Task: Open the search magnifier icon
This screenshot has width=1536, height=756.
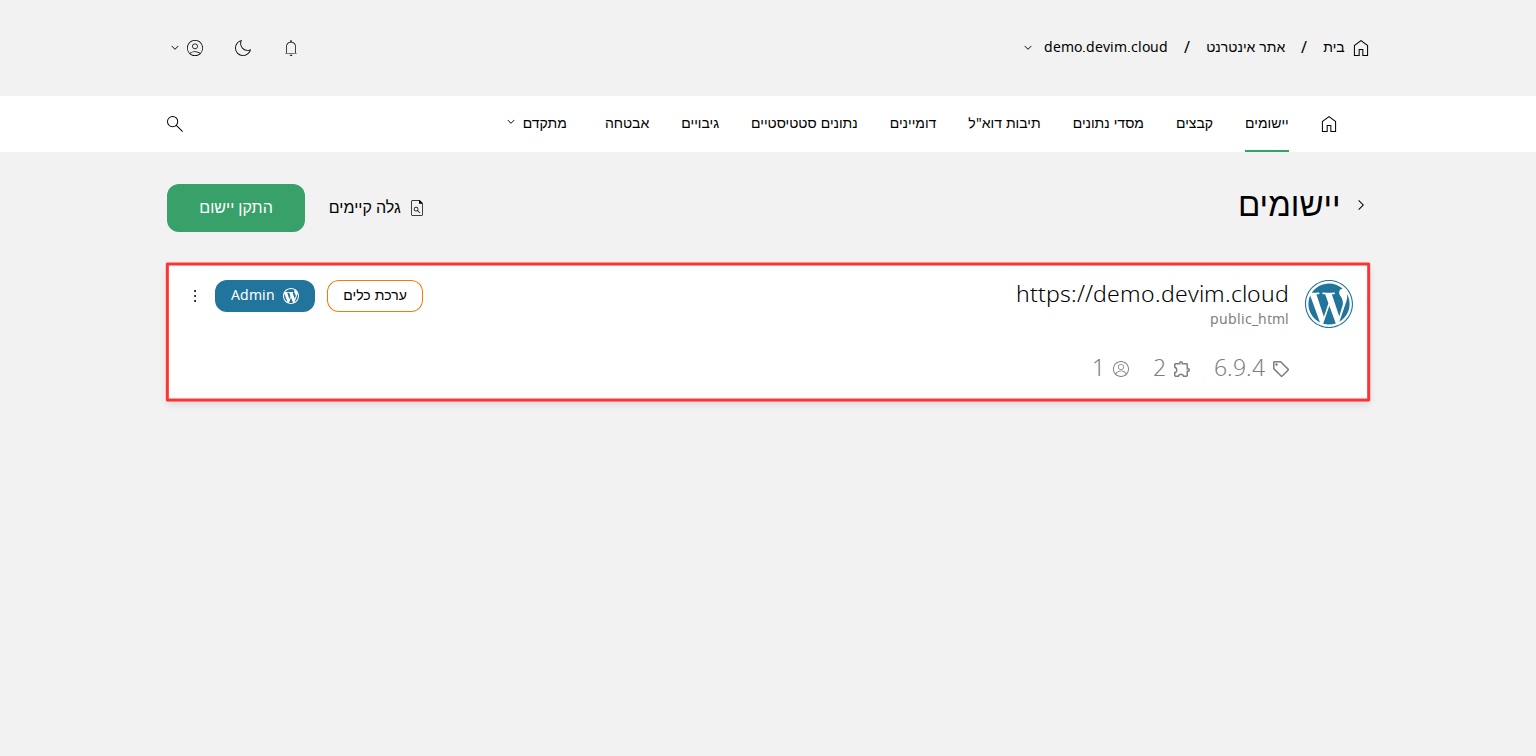Action: tap(174, 123)
